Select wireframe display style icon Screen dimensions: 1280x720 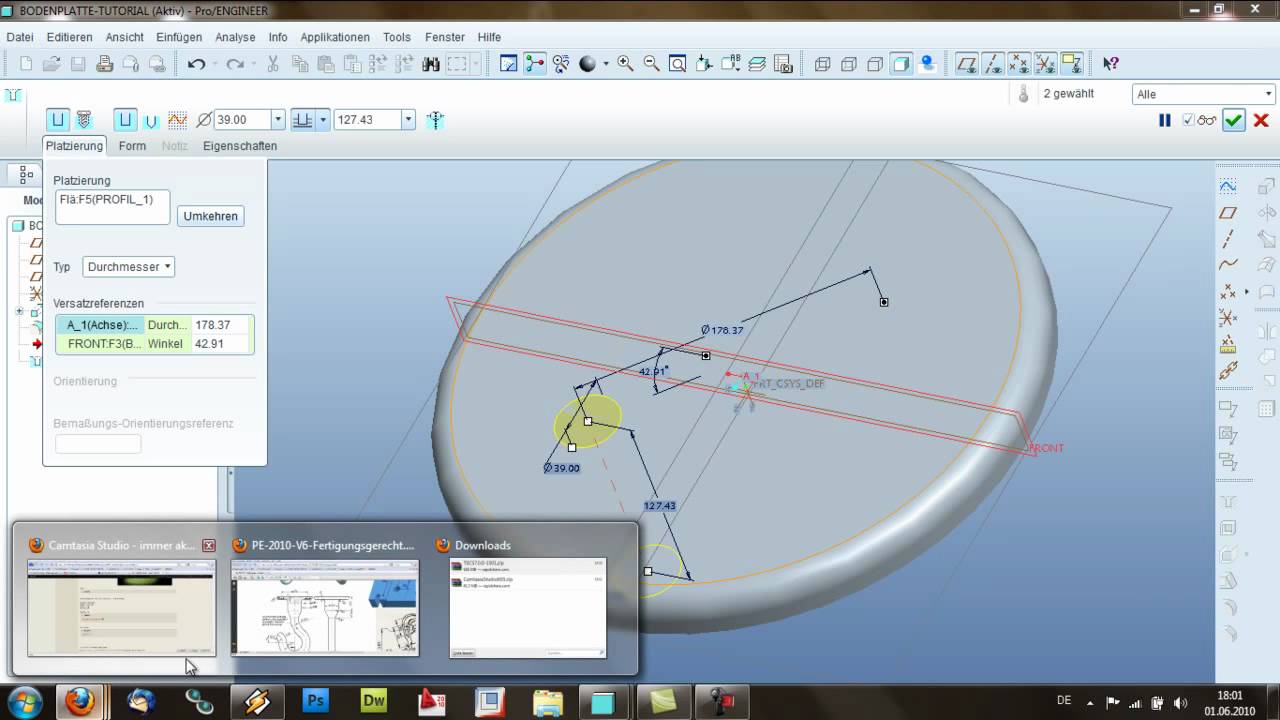[823, 64]
